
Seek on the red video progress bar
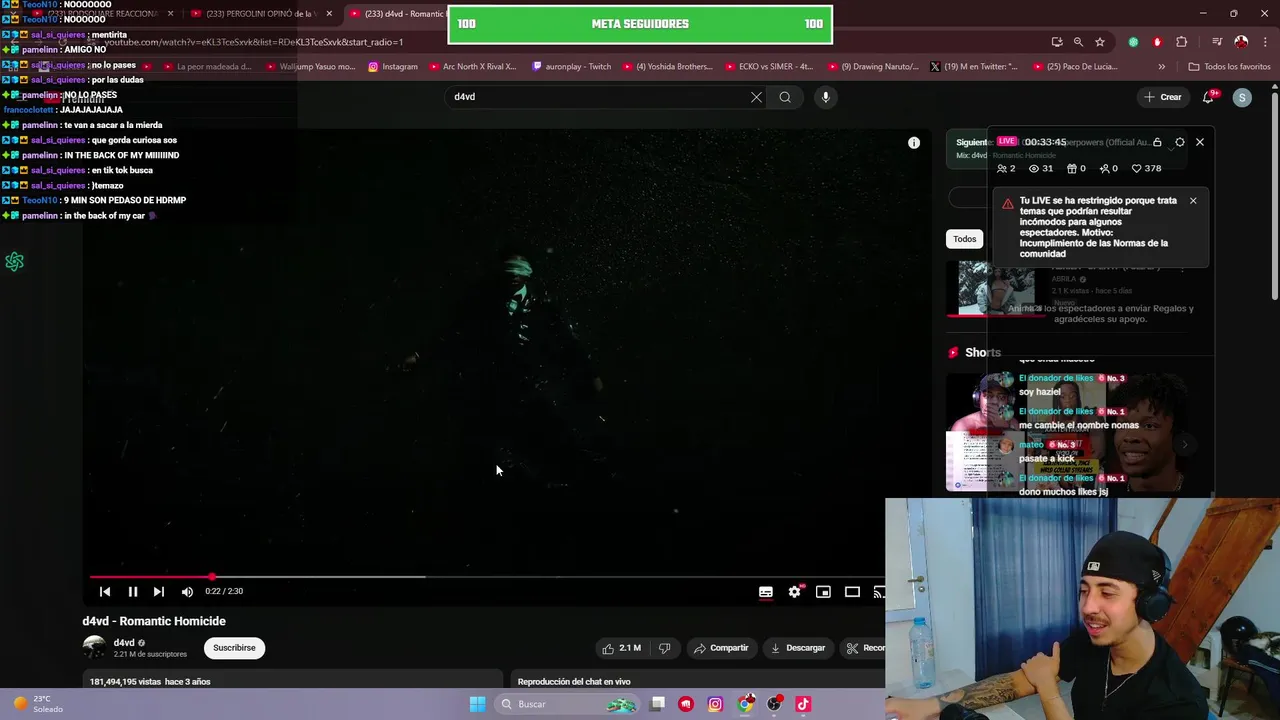pyautogui.click(x=487, y=577)
